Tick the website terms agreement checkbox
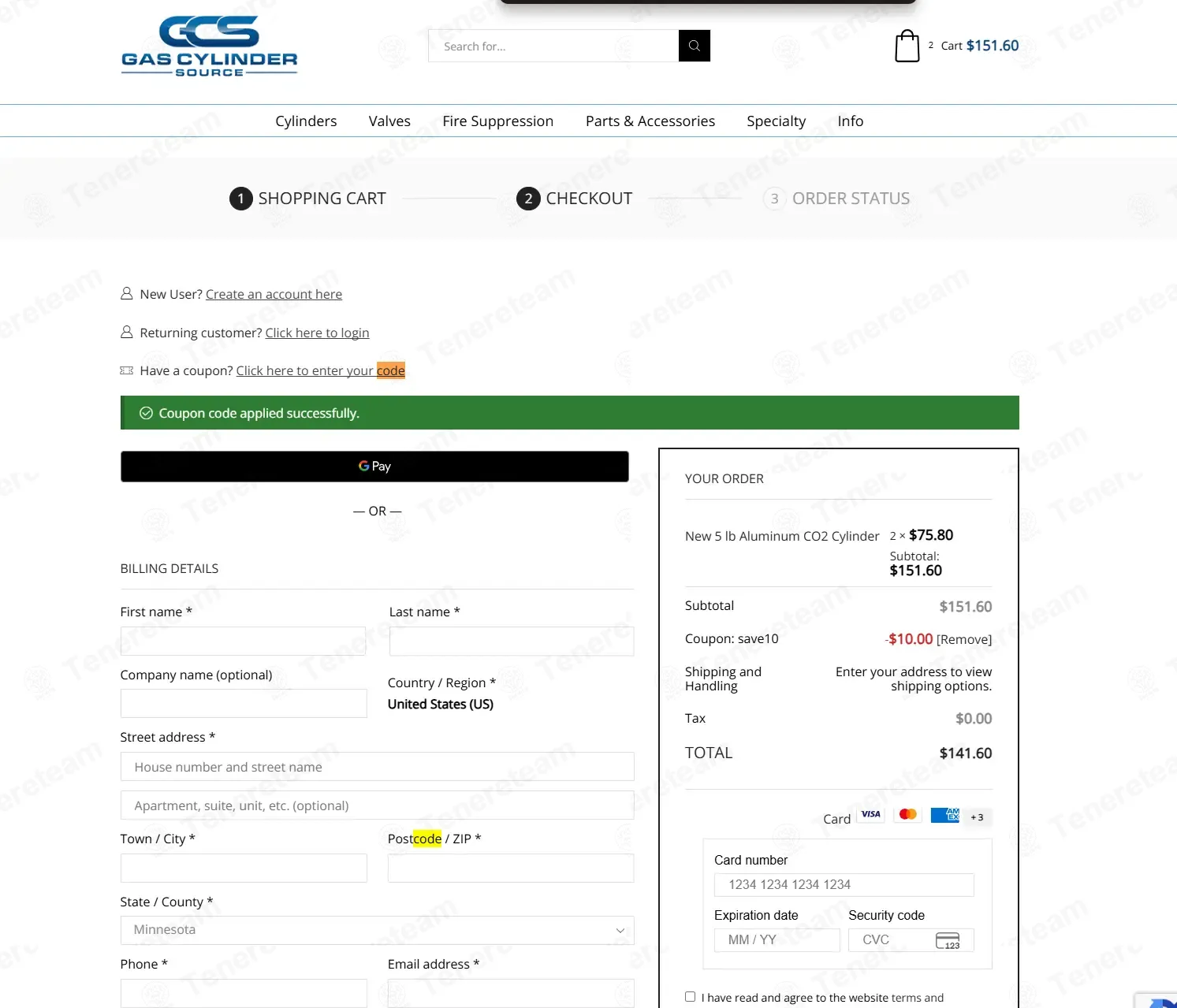This screenshot has height=1008, width=1177. click(691, 997)
